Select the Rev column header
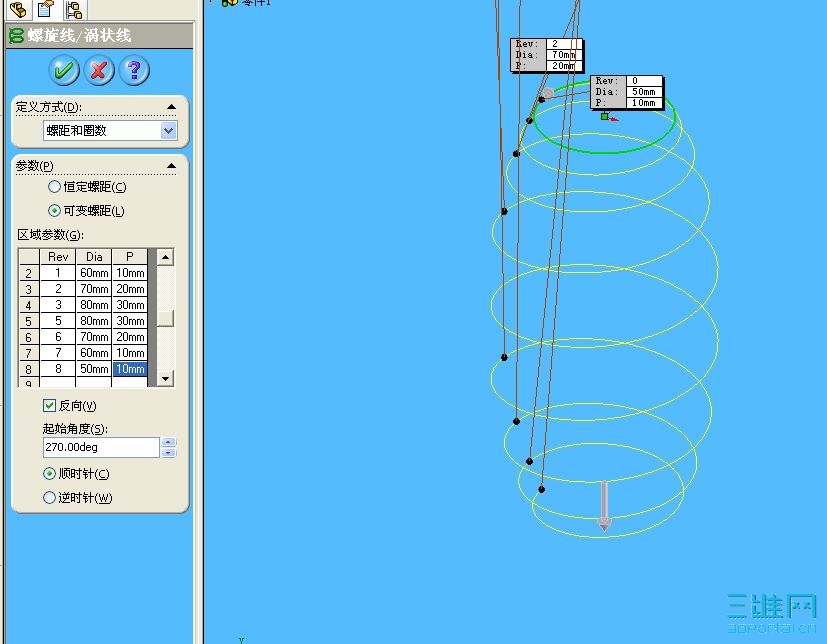827x644 pixels. pos(58,257)
